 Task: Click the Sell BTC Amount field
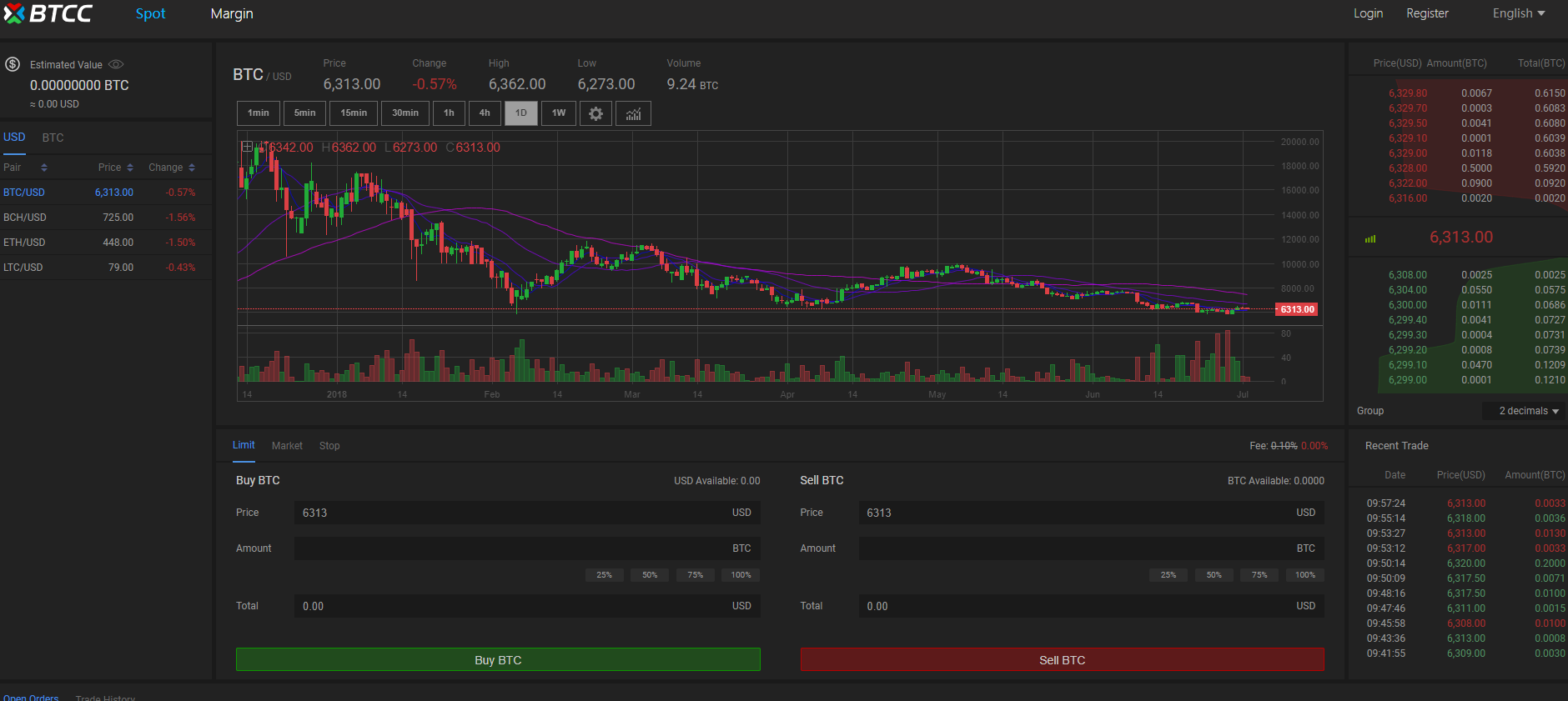(x=1076, y=548)
